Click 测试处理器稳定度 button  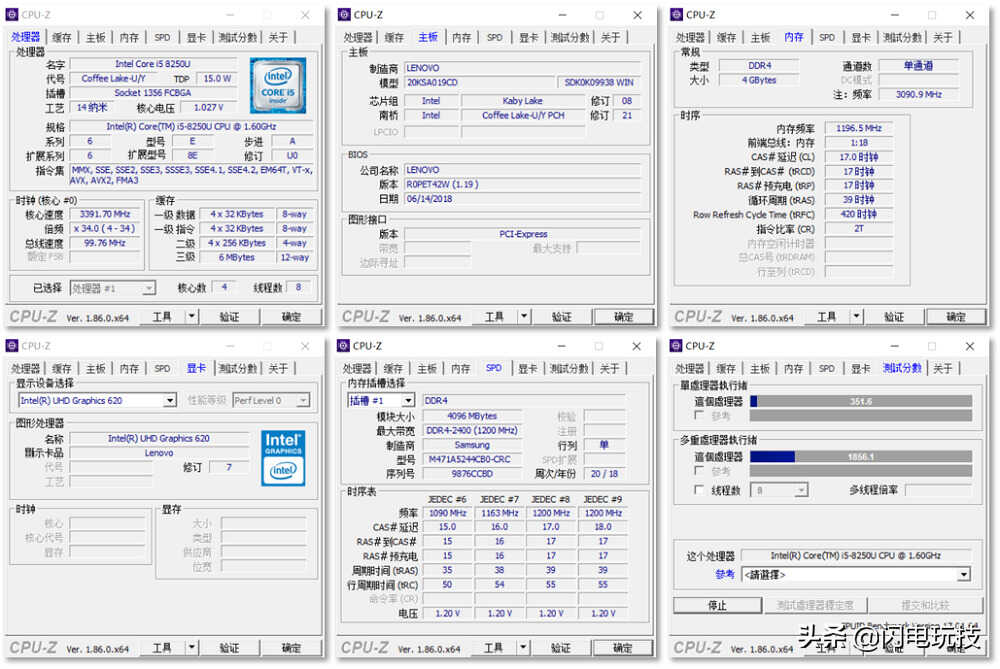pyautogui.click(x=815, y=605)
